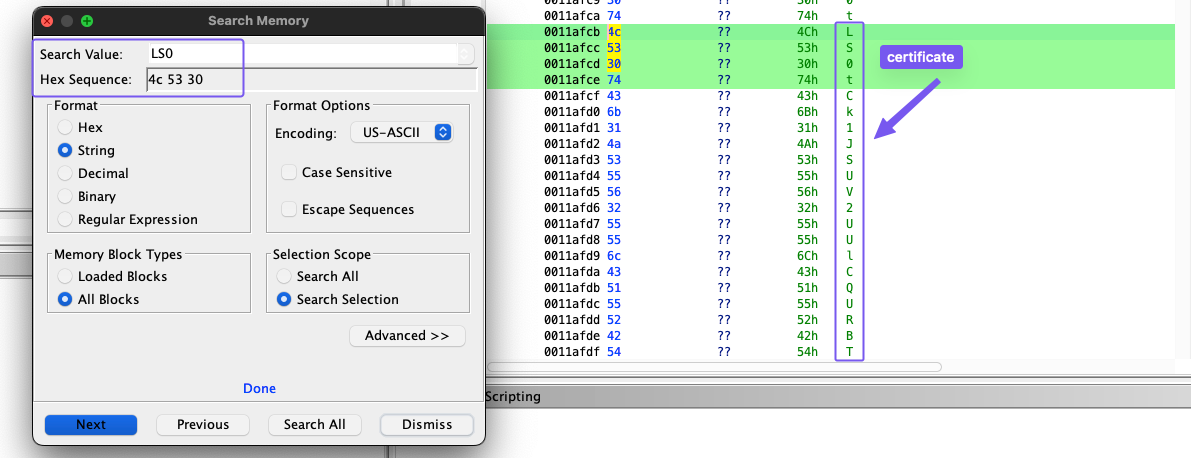Open the Encoding US-ASCII dropdown
This screenshot has height=458, width=1191.
pos(402,133)
